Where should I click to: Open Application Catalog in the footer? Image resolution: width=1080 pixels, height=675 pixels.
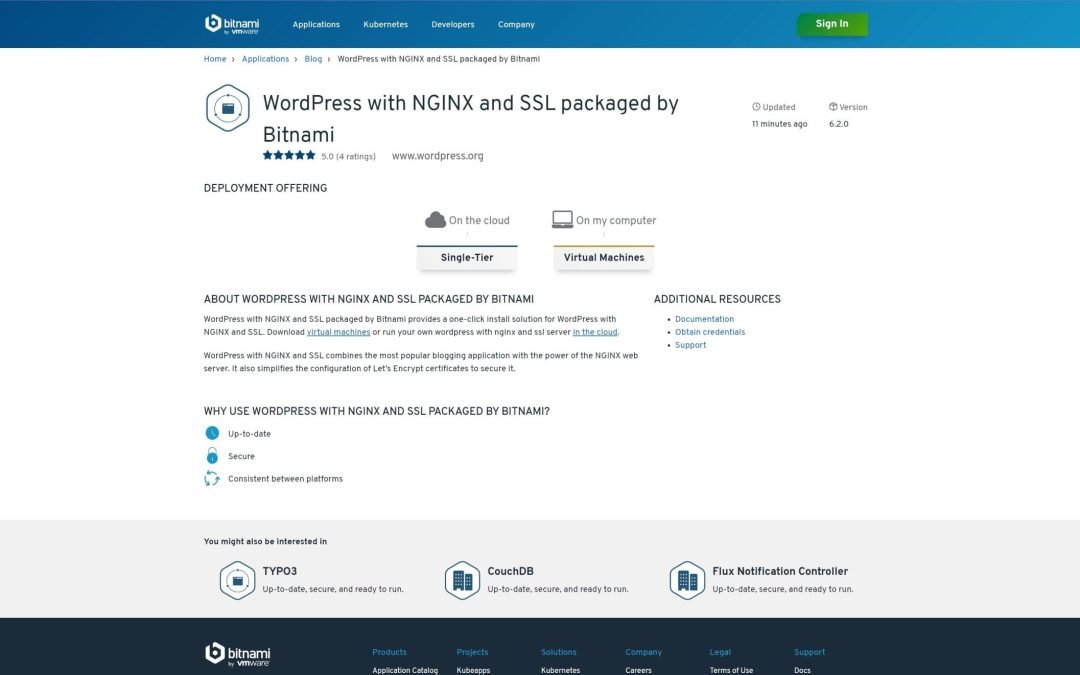405,670
